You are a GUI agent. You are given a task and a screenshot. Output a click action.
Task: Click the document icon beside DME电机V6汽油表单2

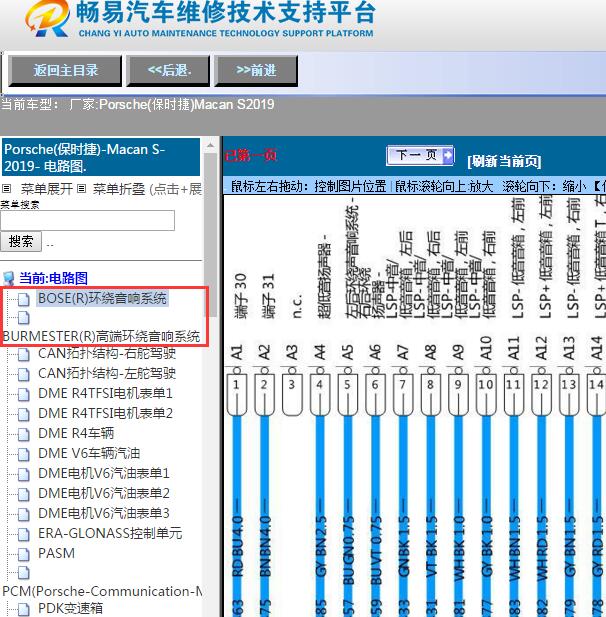[24, 494]
